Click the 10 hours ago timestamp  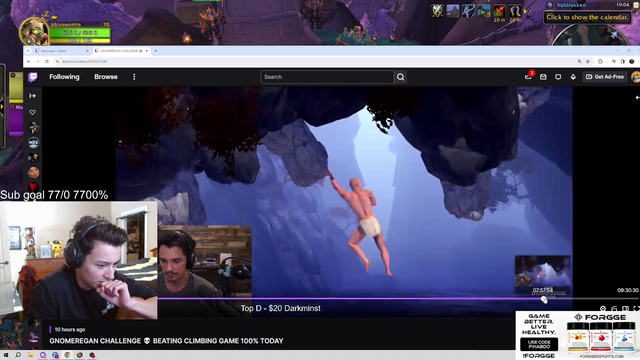[70, 329]
